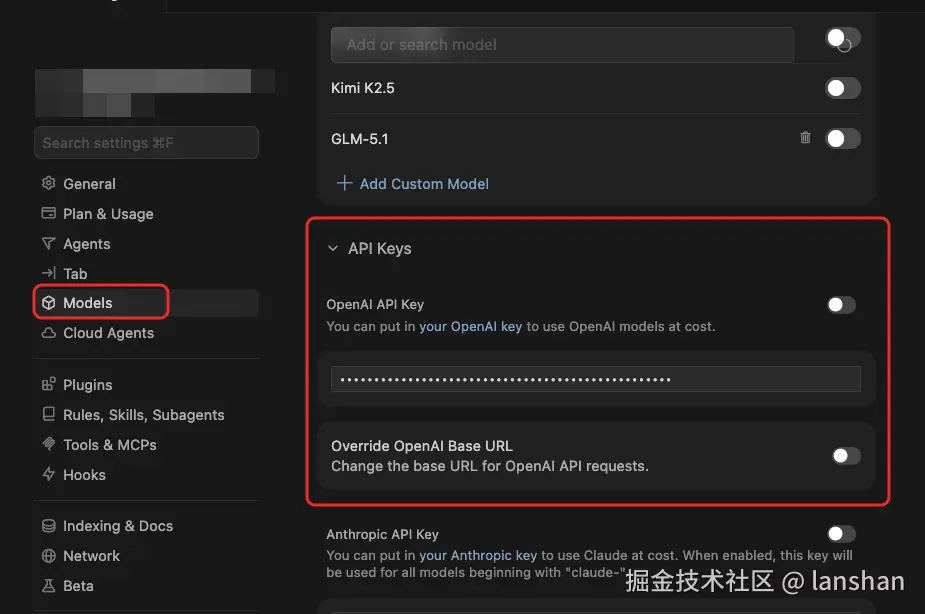The height and width of the screenshot is (614, 925).
Task: Click the masked OpenAI API key field
Action: (x=596, y=379)
